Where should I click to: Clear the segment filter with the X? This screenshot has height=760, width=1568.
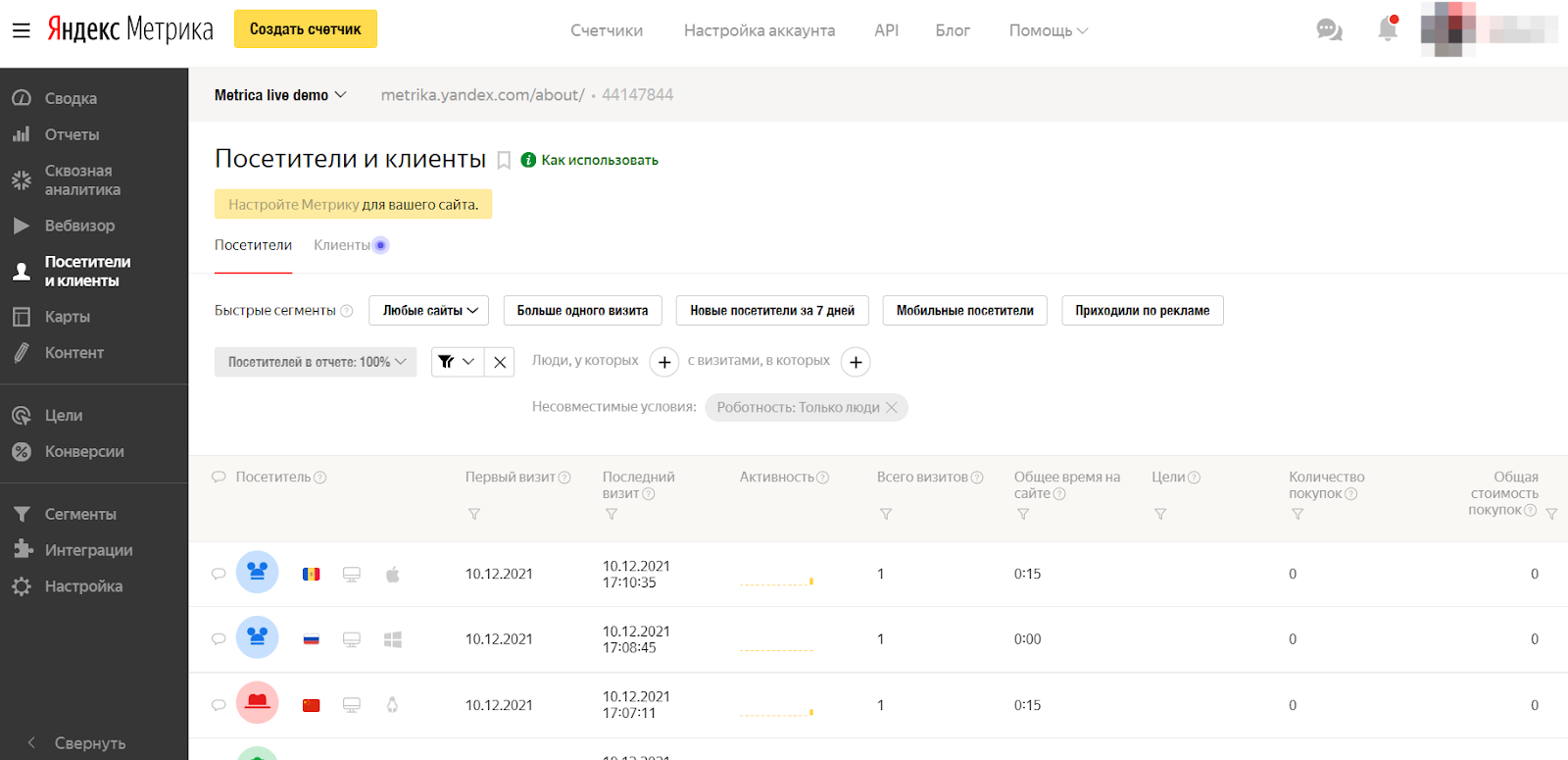[x=500, y=362]
